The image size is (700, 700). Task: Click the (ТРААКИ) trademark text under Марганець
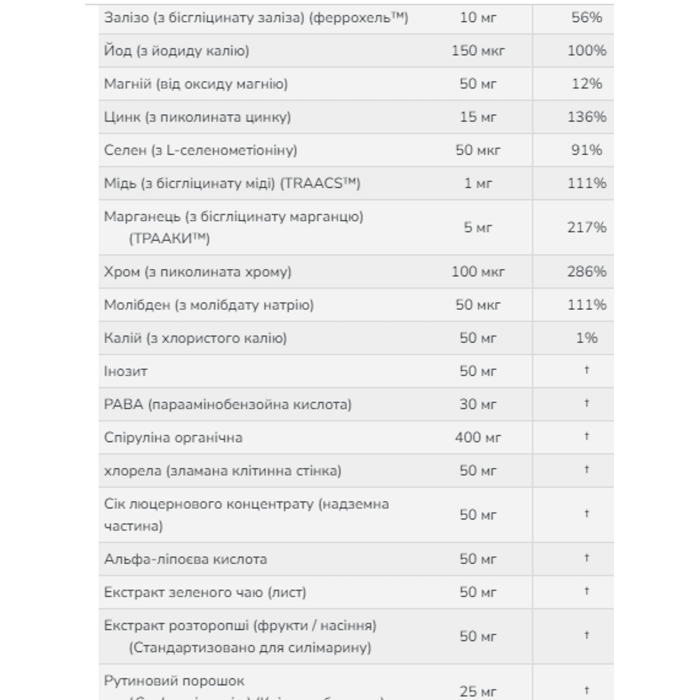[169, 239]
